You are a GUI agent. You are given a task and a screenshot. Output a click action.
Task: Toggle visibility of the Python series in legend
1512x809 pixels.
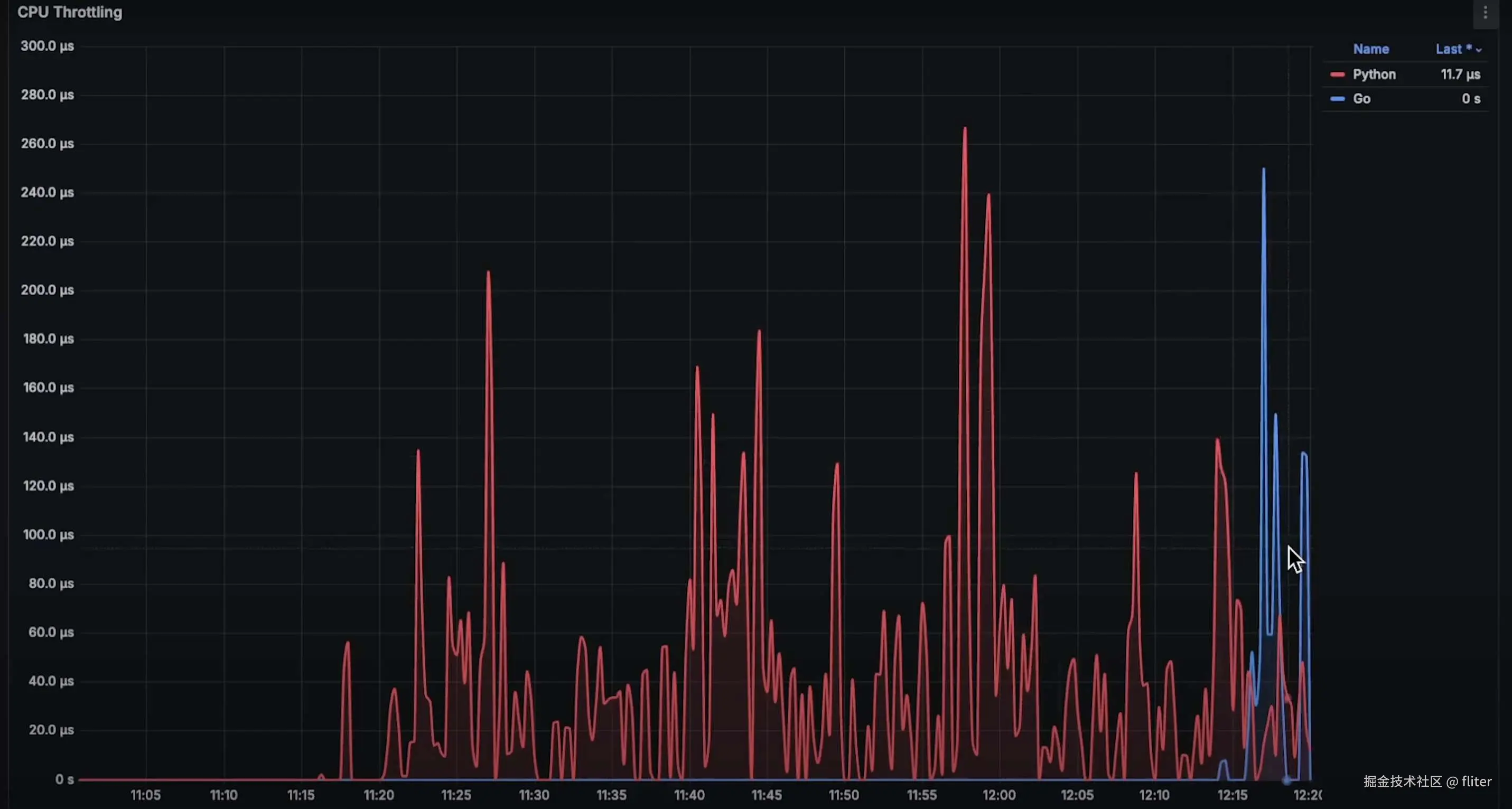(1374, 74)
